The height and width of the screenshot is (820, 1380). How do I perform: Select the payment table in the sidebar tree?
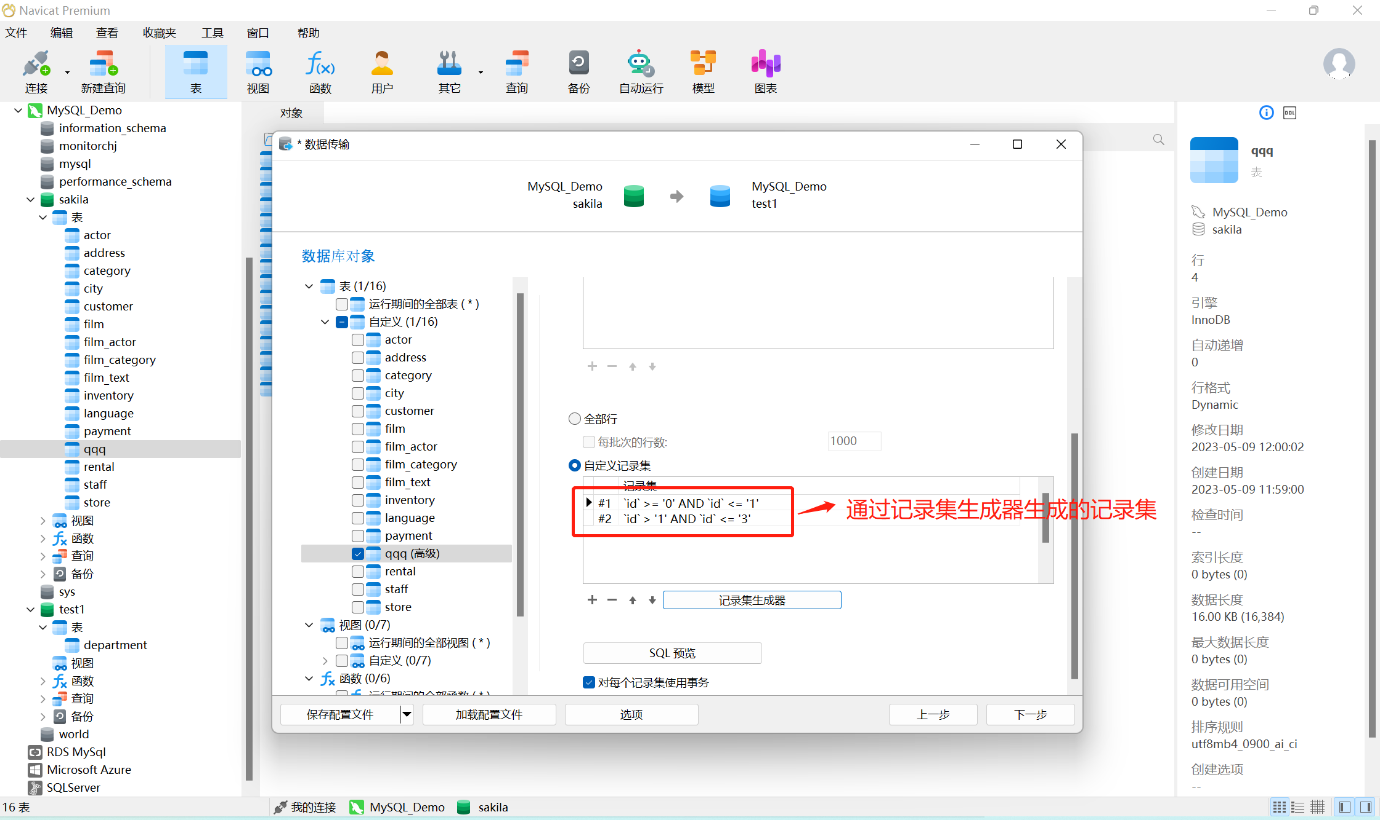(x=107, y=432)
